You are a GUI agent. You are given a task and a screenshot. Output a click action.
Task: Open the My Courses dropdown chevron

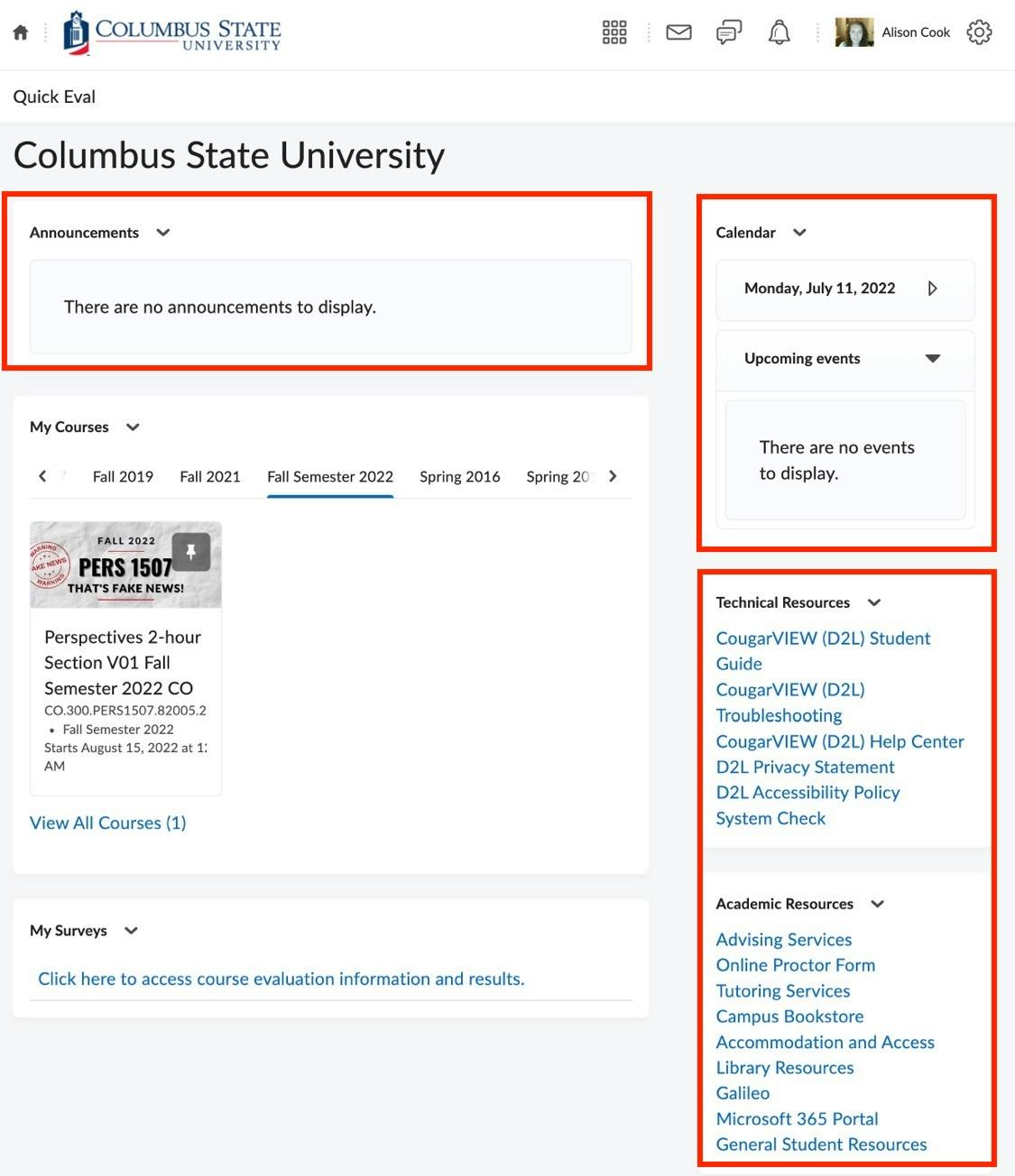(133, 427)
